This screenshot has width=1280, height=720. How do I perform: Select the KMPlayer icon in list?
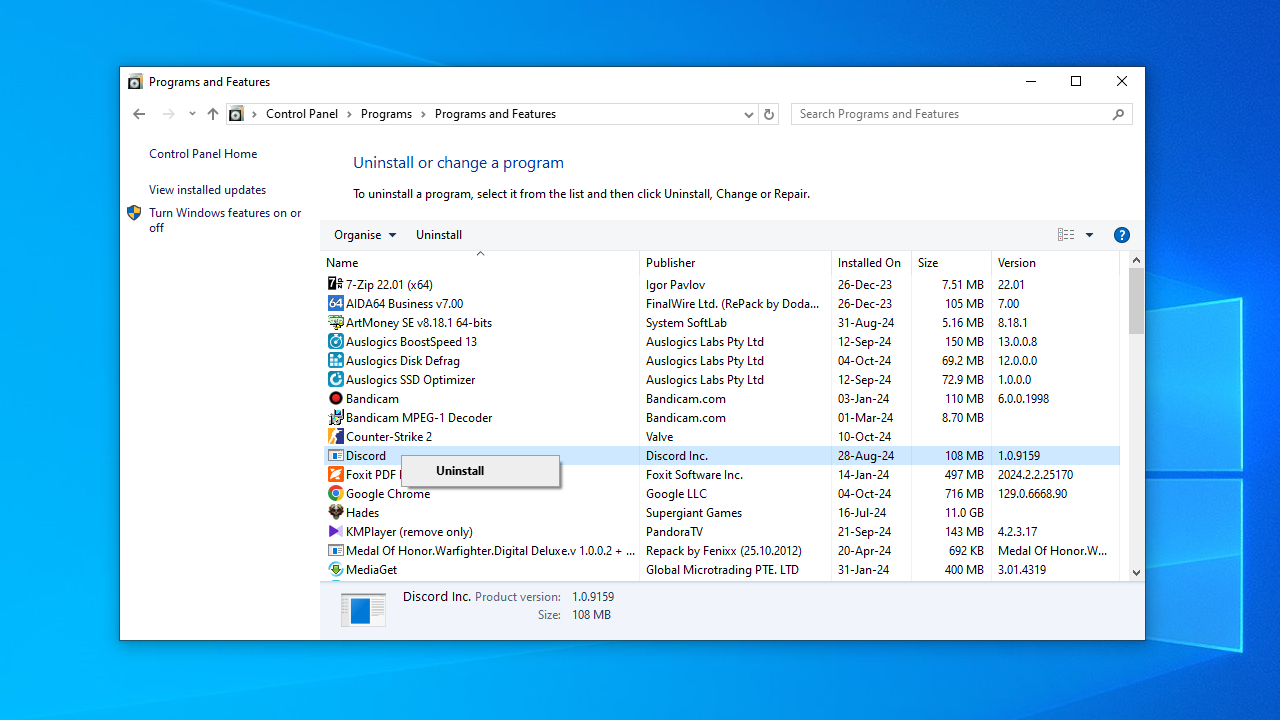pyautogui.click(x=335, y=531)
